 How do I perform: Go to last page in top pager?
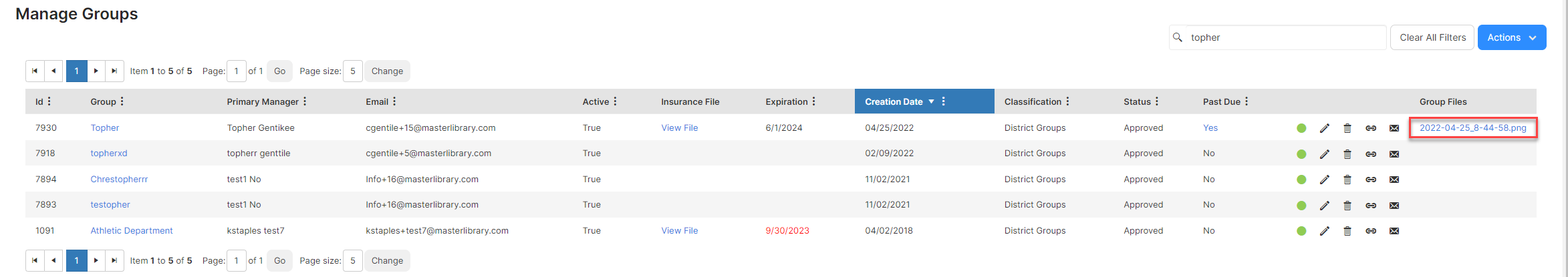click(x=114, y=71)
